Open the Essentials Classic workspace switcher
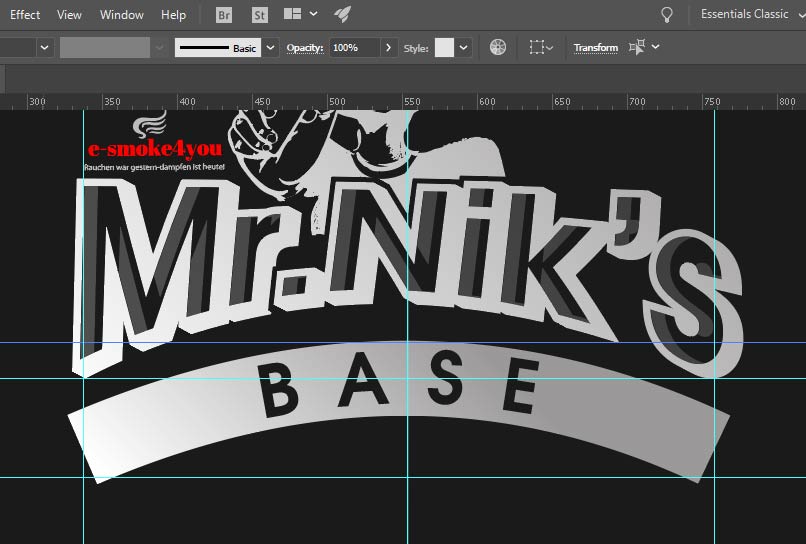The width and height of the screenshot is (806, 544). tap(752, 14)
